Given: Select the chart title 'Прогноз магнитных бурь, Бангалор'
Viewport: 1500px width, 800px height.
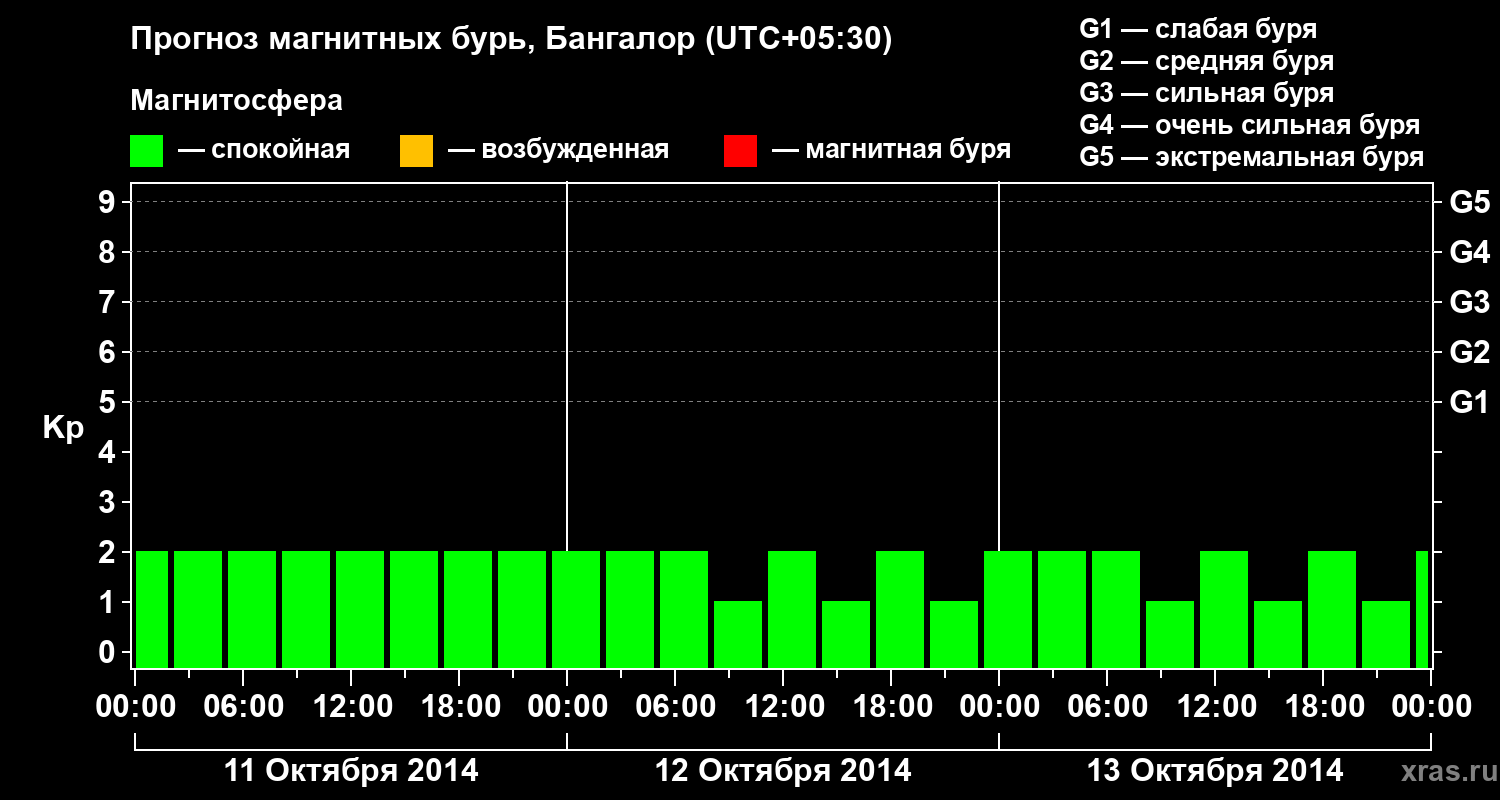Looking at the screenshot, I should coord(413,41).
